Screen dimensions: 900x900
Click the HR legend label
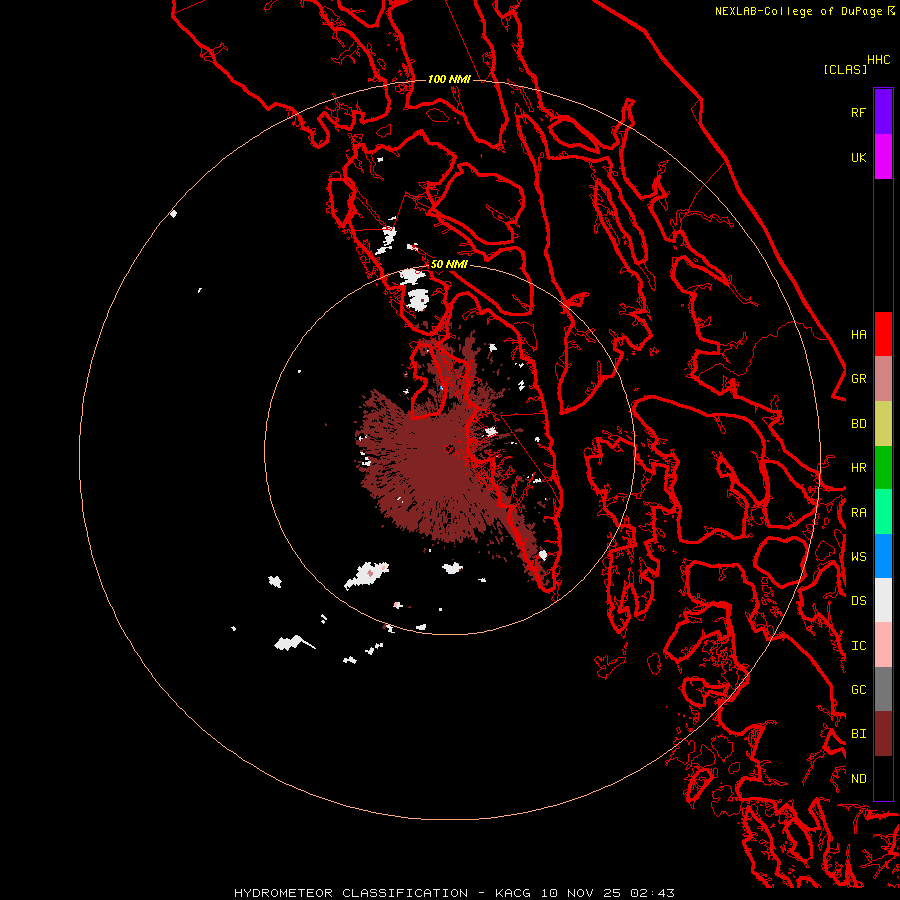[858, 468]
